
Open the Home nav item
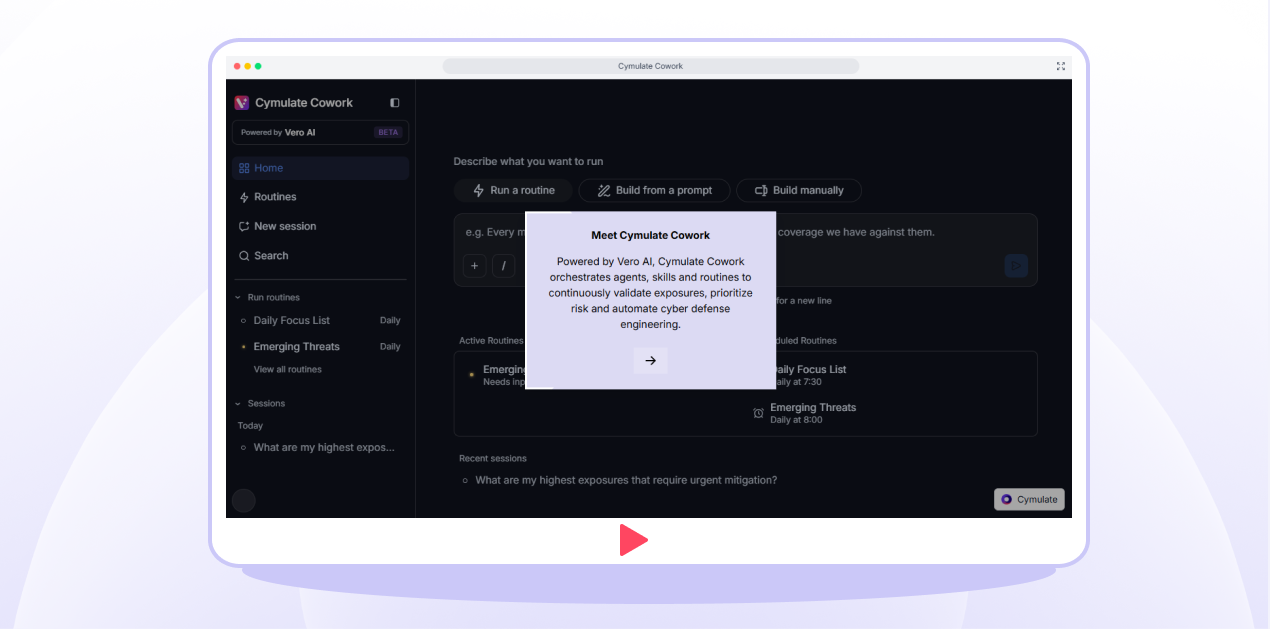321,168
